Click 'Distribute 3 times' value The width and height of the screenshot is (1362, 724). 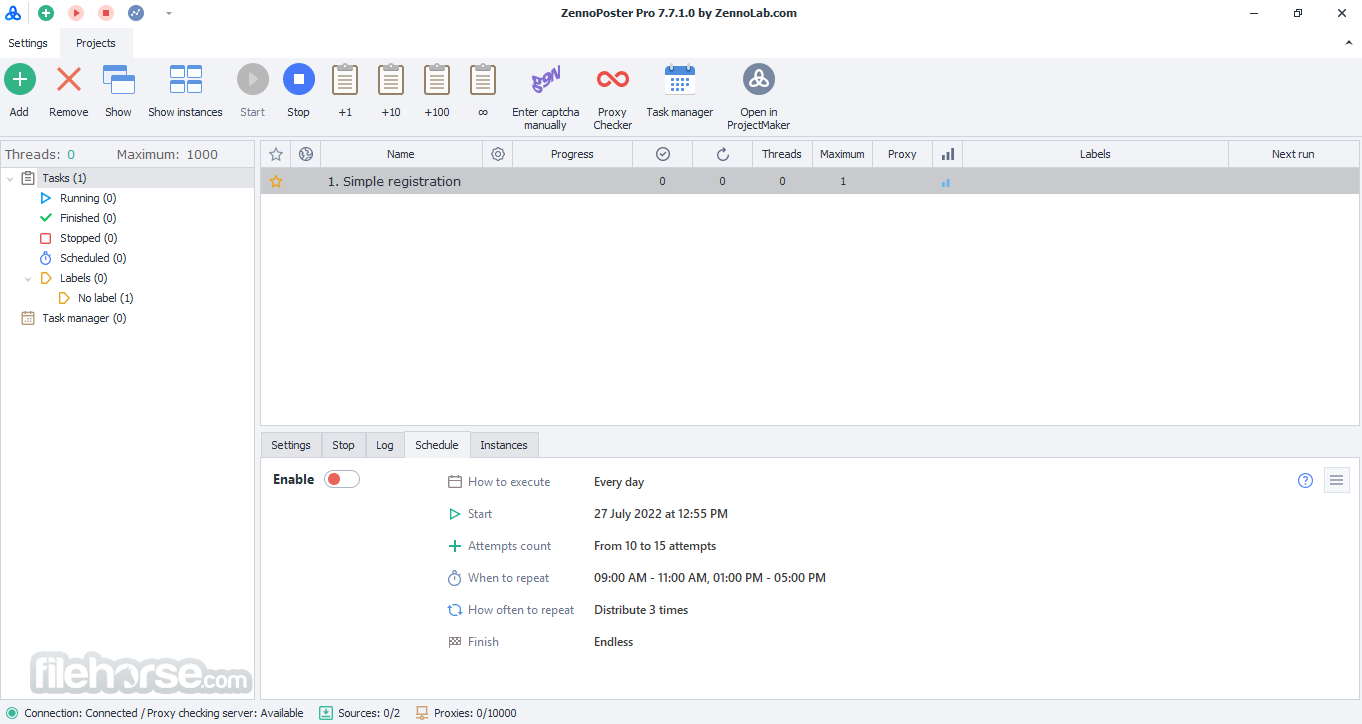pyautogui.click(x=641, y=610)
